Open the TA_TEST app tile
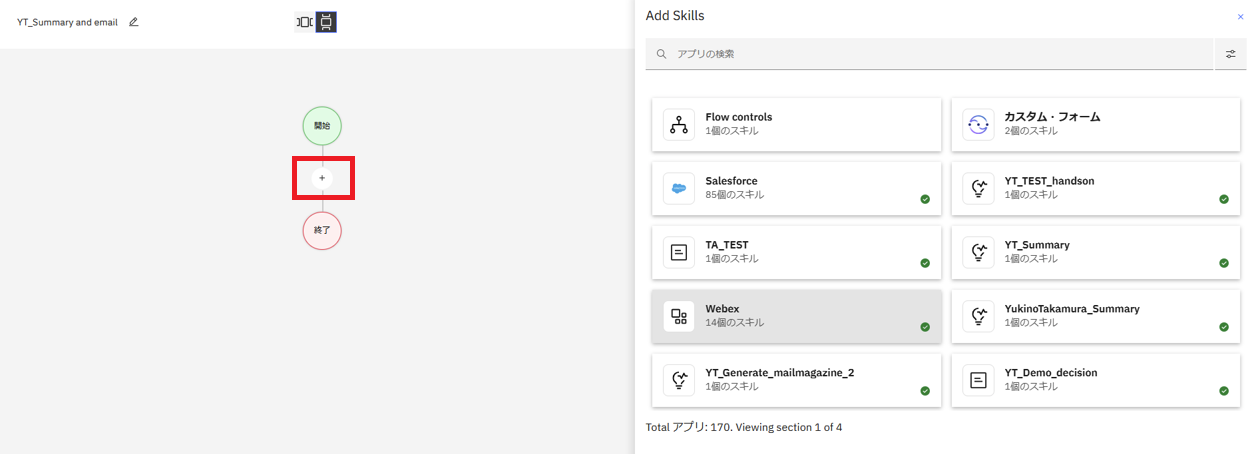 [796, 252]
